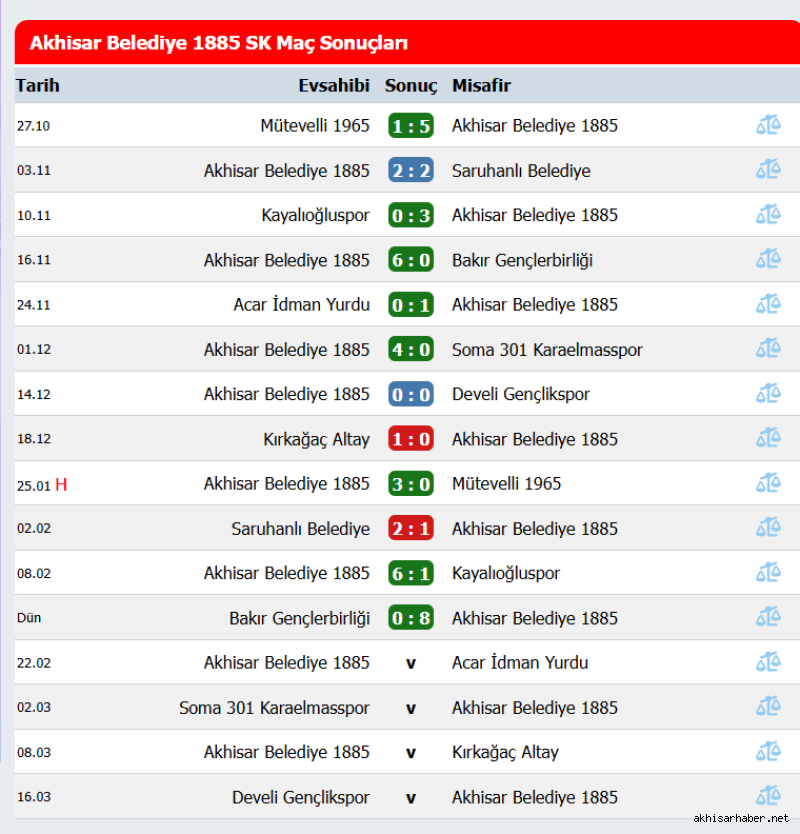Screen dimensions: 800x834
Task: Click the scale icon for the 27.10 match
Action: (x=768, y=125)
